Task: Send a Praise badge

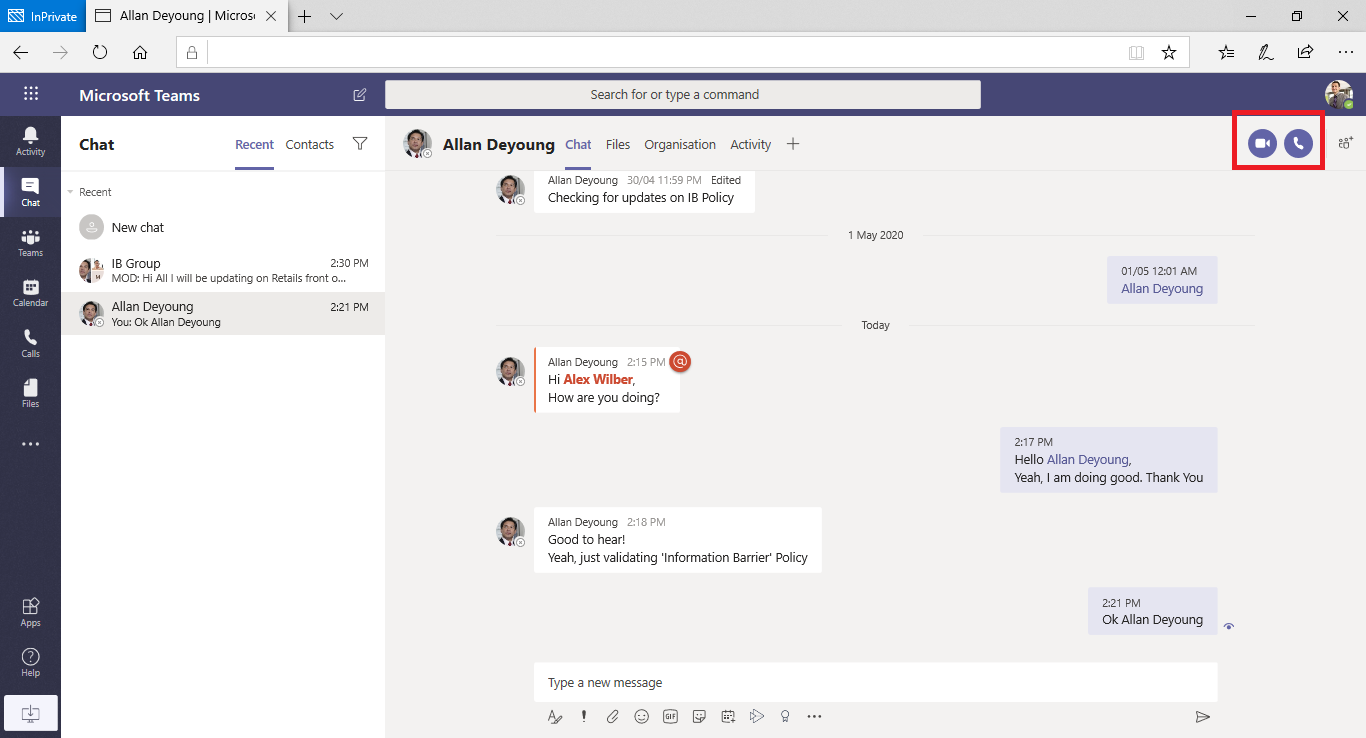Action: tap(785, 716)
